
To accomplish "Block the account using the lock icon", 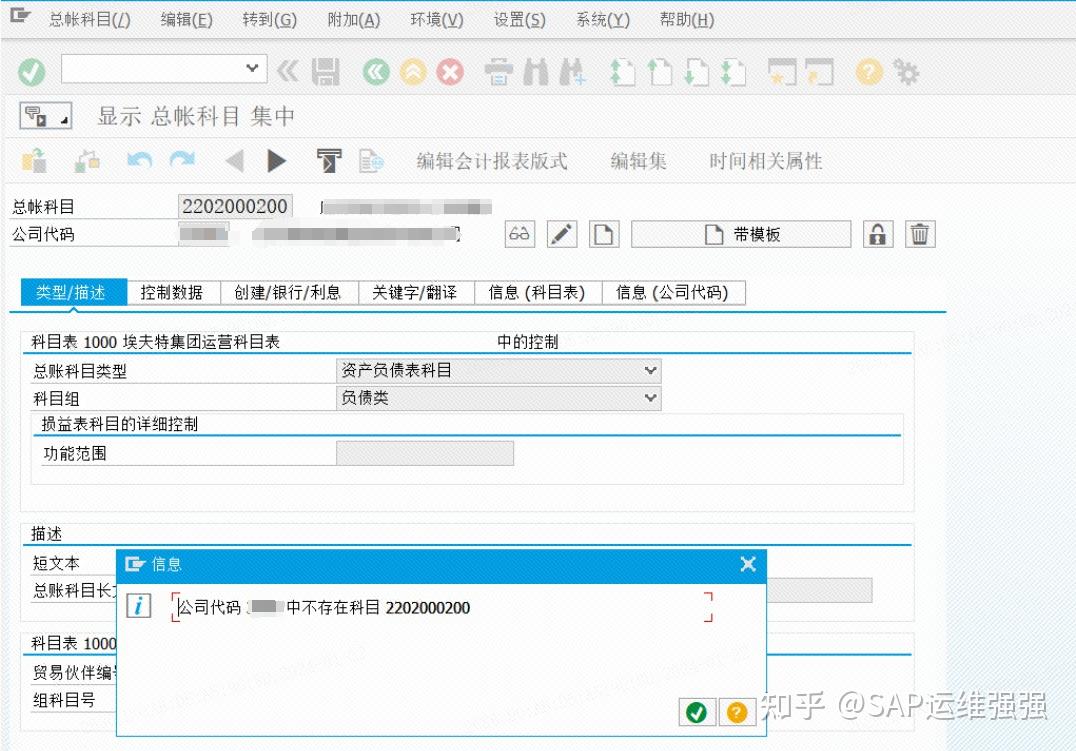I will (x=877, y=234).
